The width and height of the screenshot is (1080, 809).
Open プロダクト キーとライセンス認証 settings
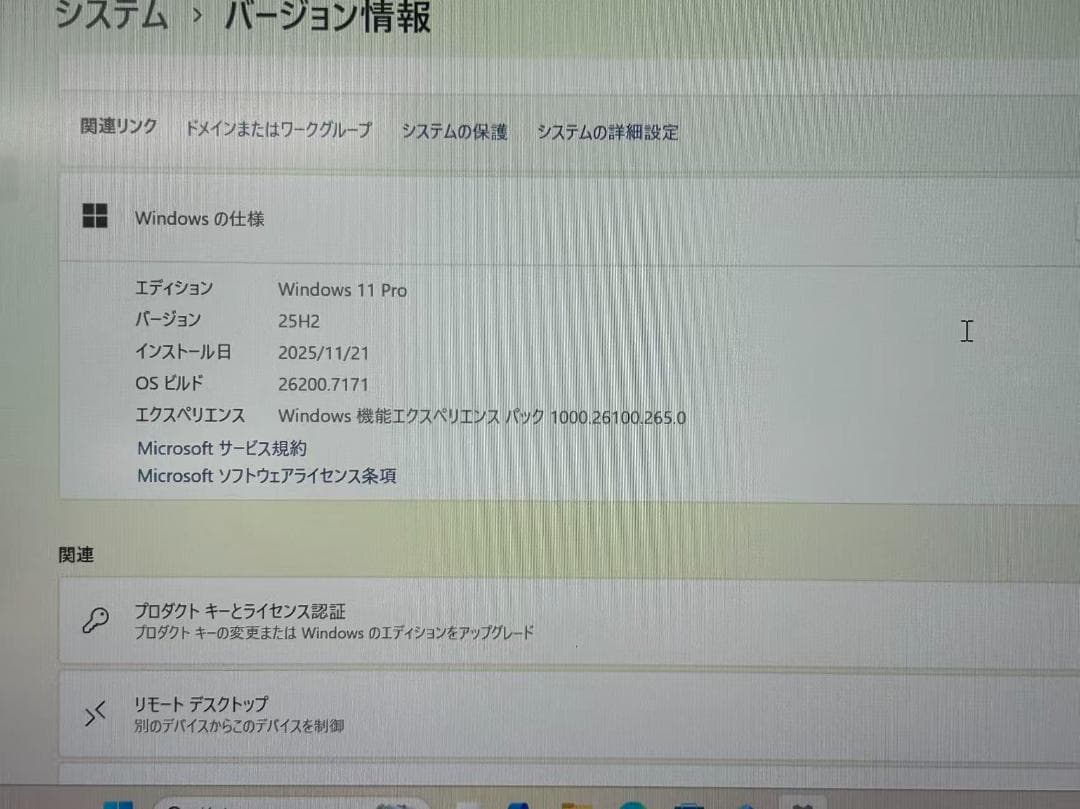coord(569,621)
